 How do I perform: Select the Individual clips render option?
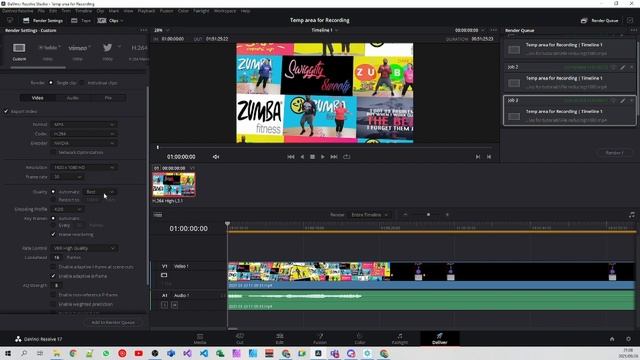pyautogui.click(x=82, y=83)
